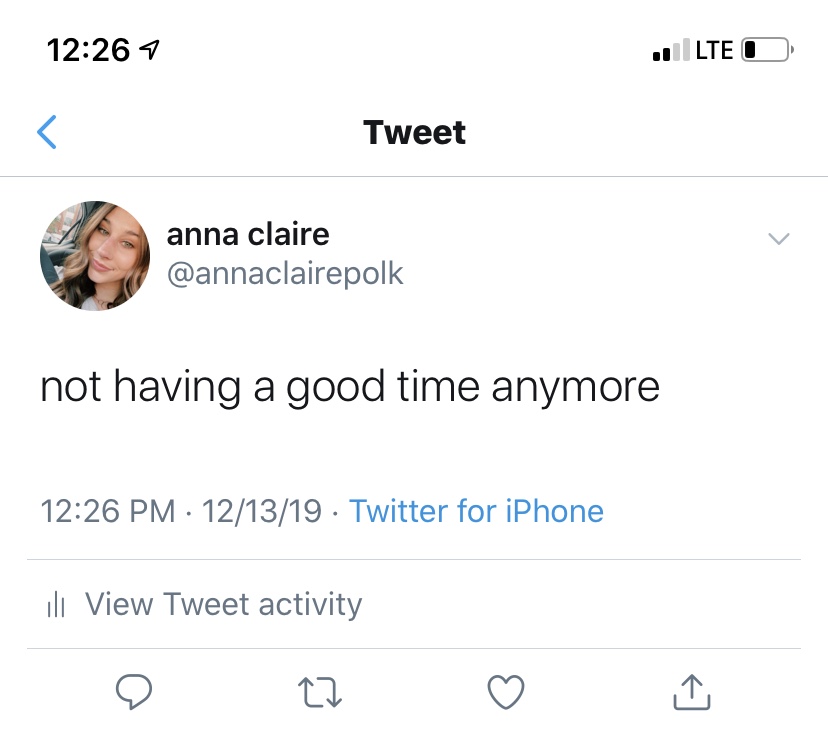Open the "anna claire" display name profile
Screen dimensions: 828x732
pos(247,234)
